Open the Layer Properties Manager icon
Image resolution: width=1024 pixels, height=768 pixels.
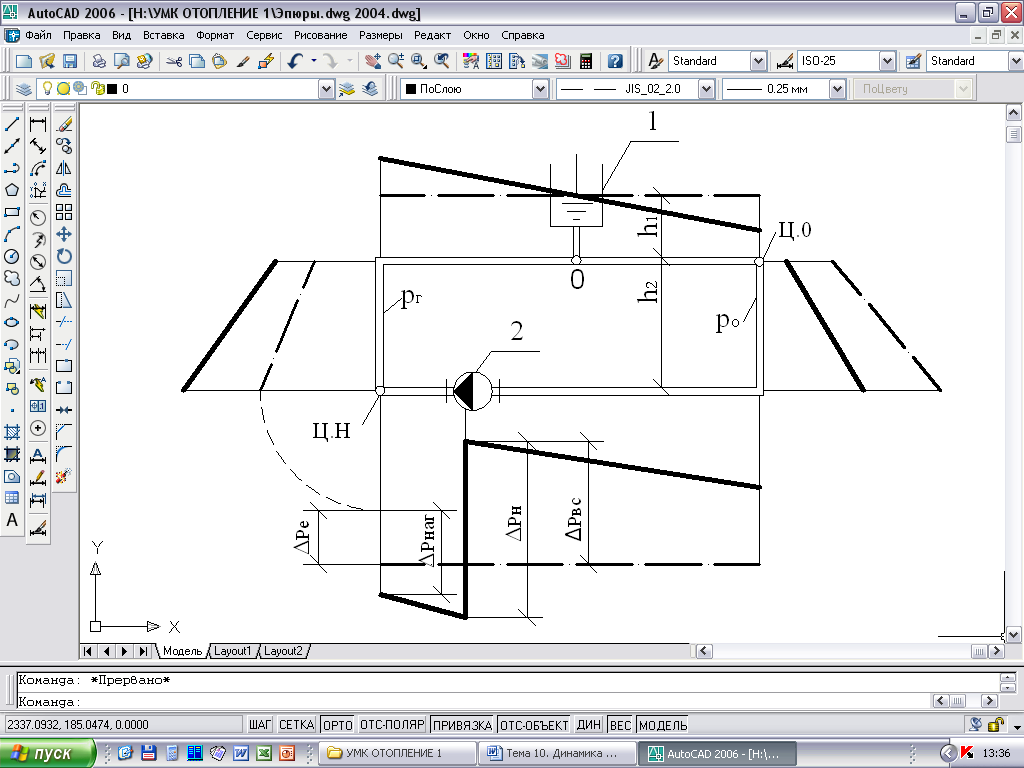pos(24,89)
